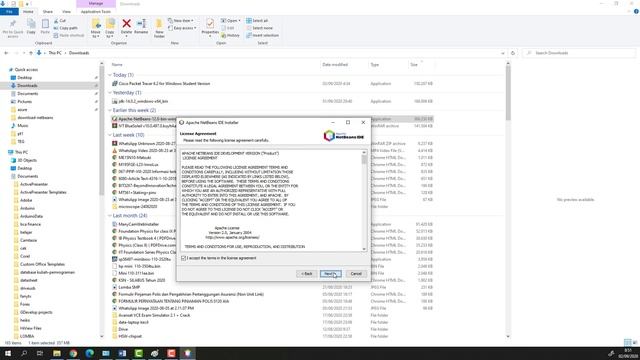Click Paste shortcut in Explorer ribbon
Image resolution: width=640 pixels, height=360 pixels.
[69, 36]
